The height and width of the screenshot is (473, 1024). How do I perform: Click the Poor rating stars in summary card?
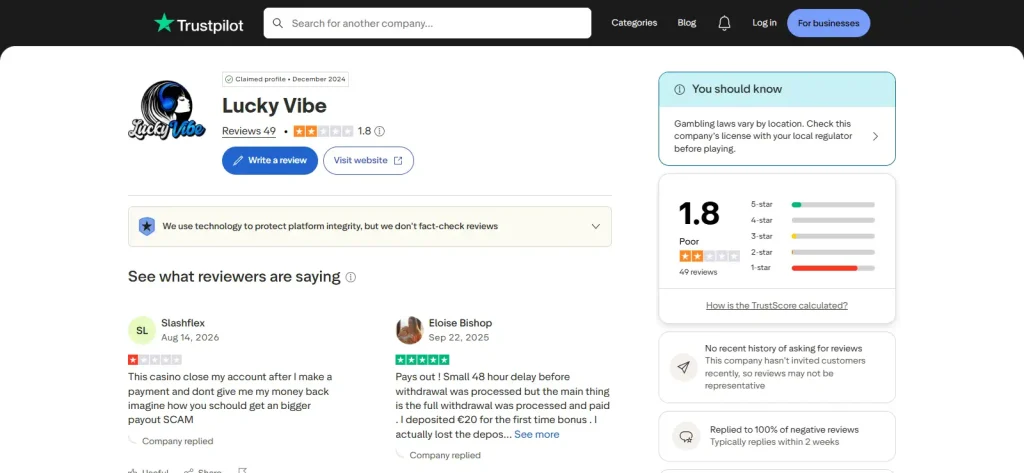pyautogui.click(x=709, y=256)
